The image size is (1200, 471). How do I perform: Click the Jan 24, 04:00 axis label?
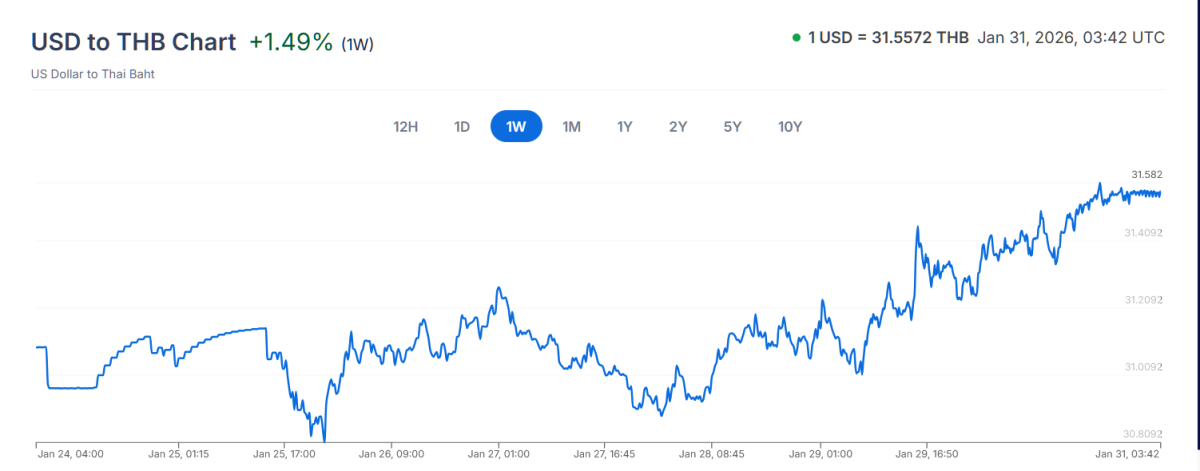(x=71, y=454)
